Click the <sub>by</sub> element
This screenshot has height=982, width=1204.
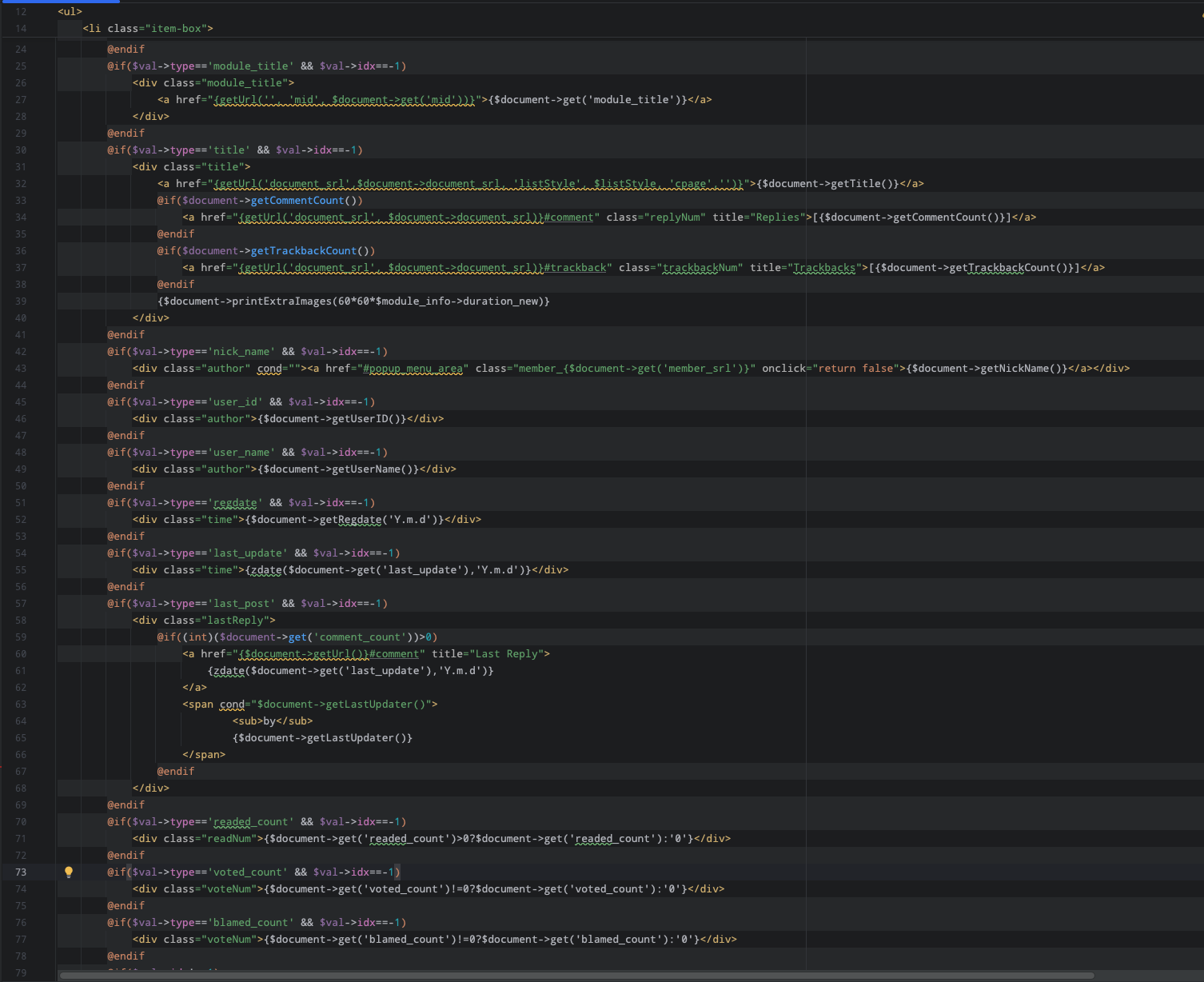pos(273,721)
